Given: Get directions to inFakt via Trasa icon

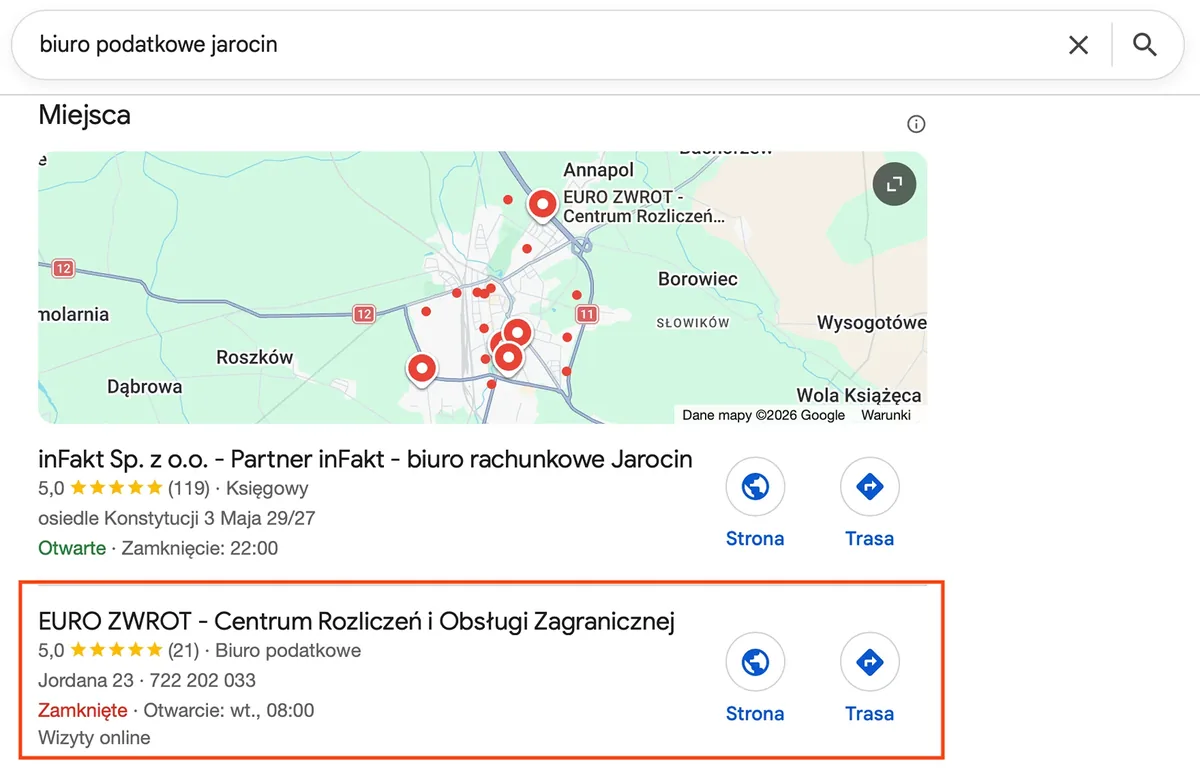Looking at the screenshot, I should (x=870, y=487).
